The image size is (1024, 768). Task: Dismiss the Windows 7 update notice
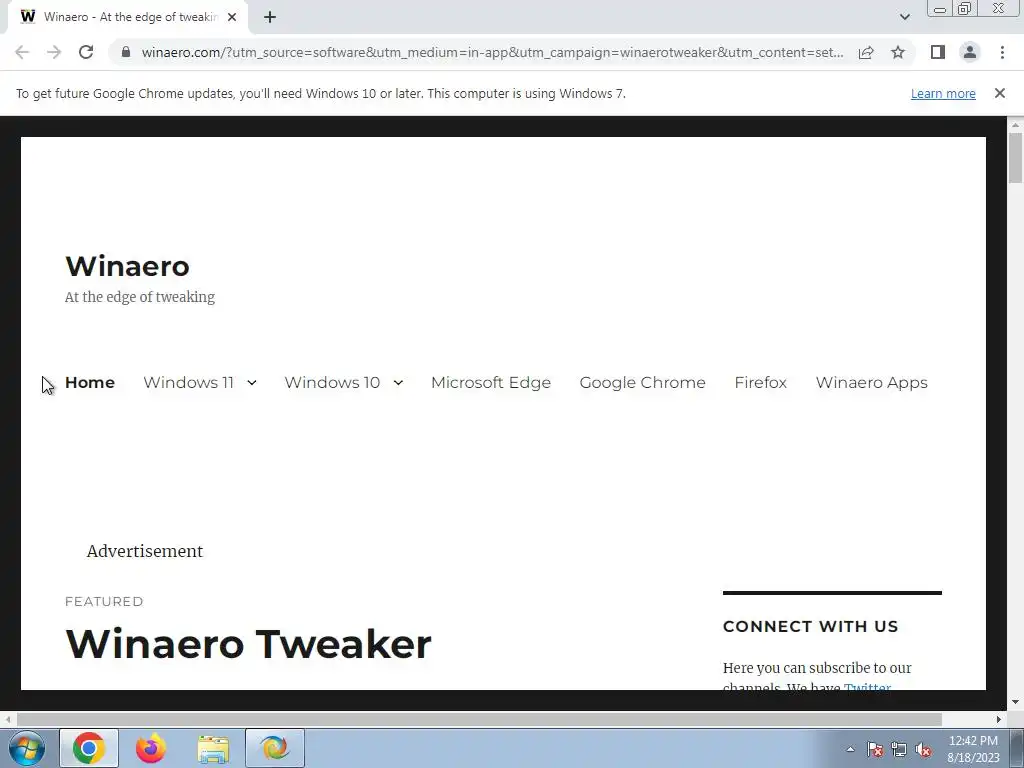(x=1000, y=93)
